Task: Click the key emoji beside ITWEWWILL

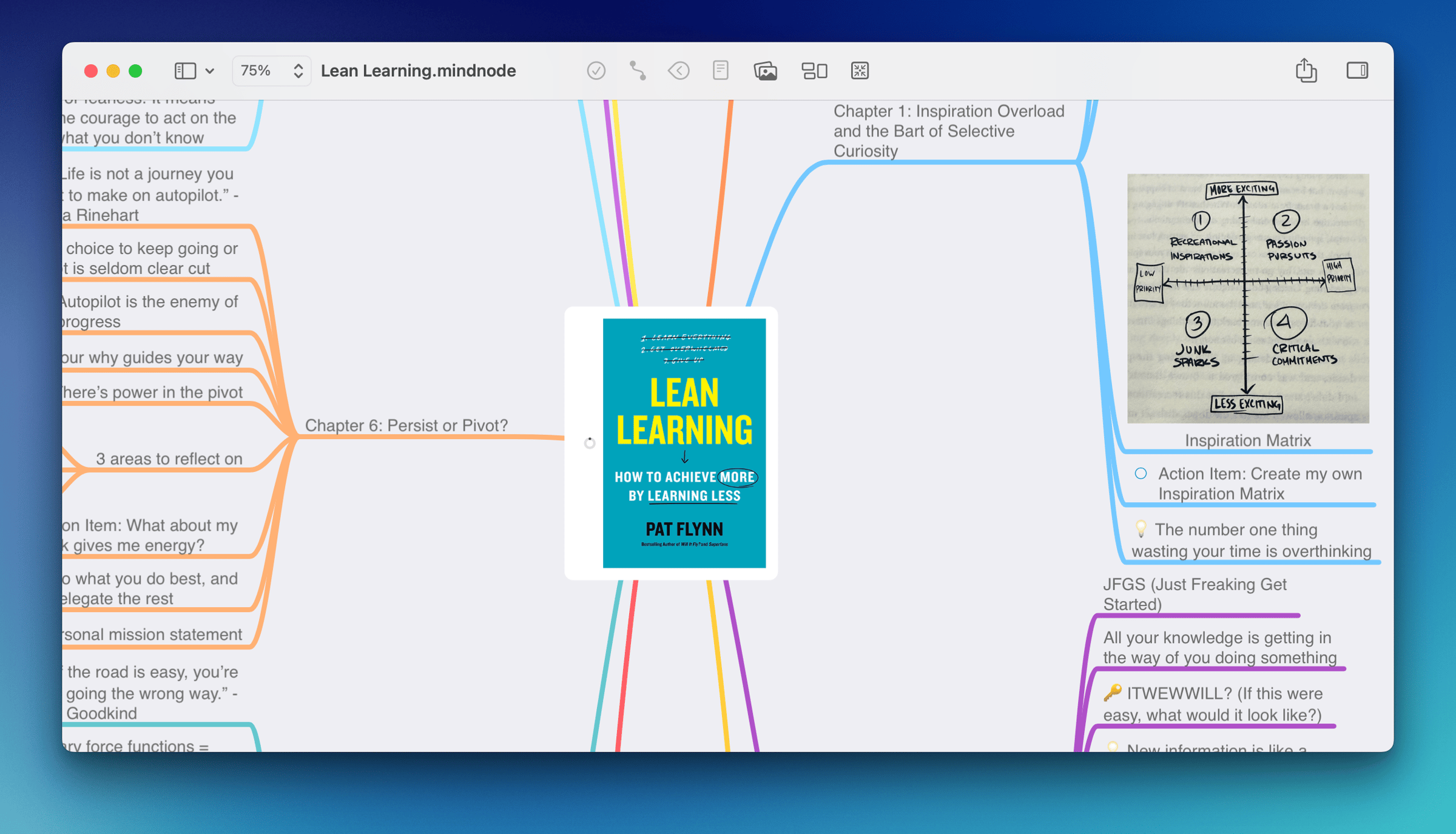Action: pyautogui.click(x=1112, y=693)
